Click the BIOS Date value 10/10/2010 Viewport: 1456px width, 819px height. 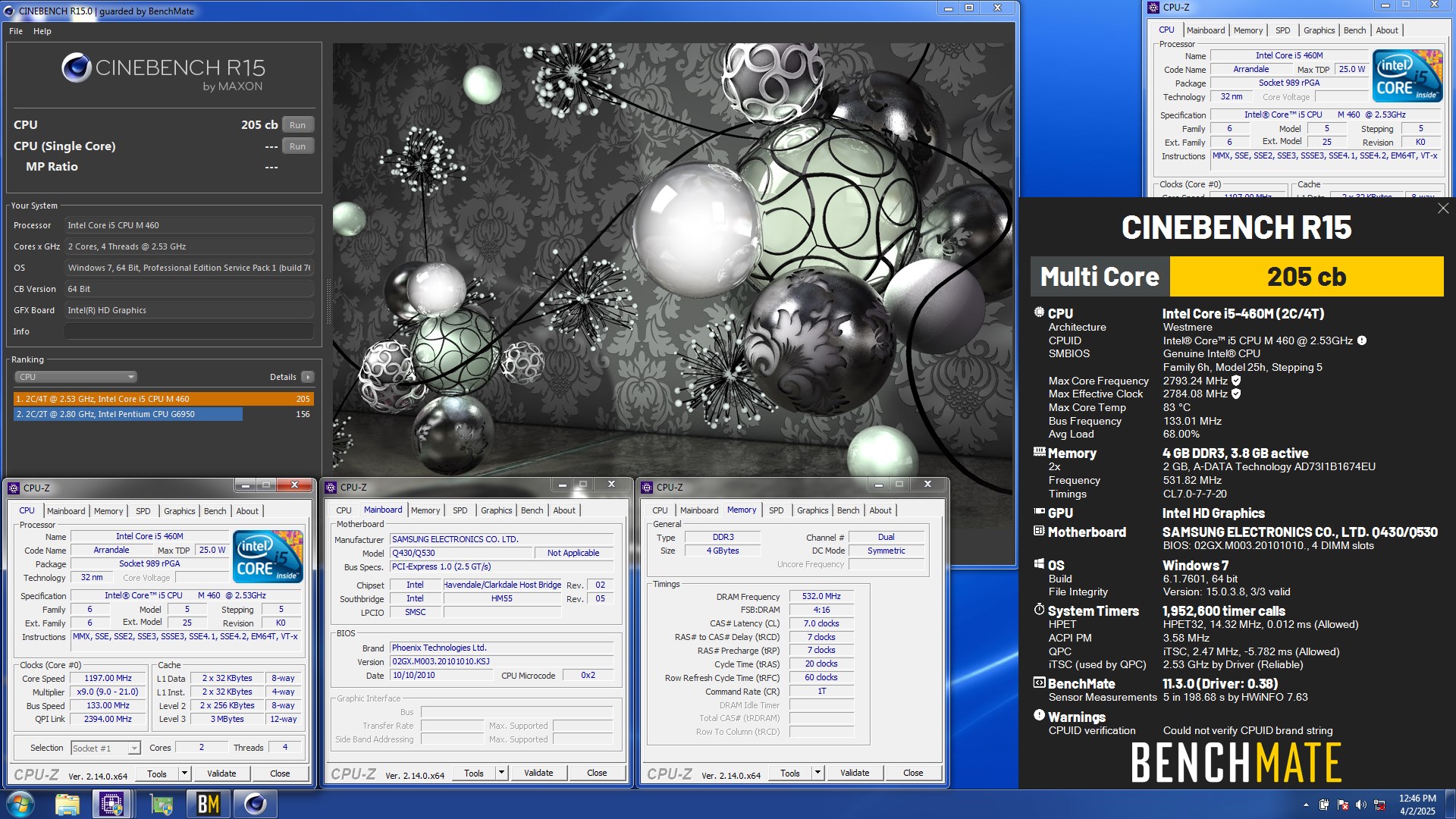pos(442,675)
